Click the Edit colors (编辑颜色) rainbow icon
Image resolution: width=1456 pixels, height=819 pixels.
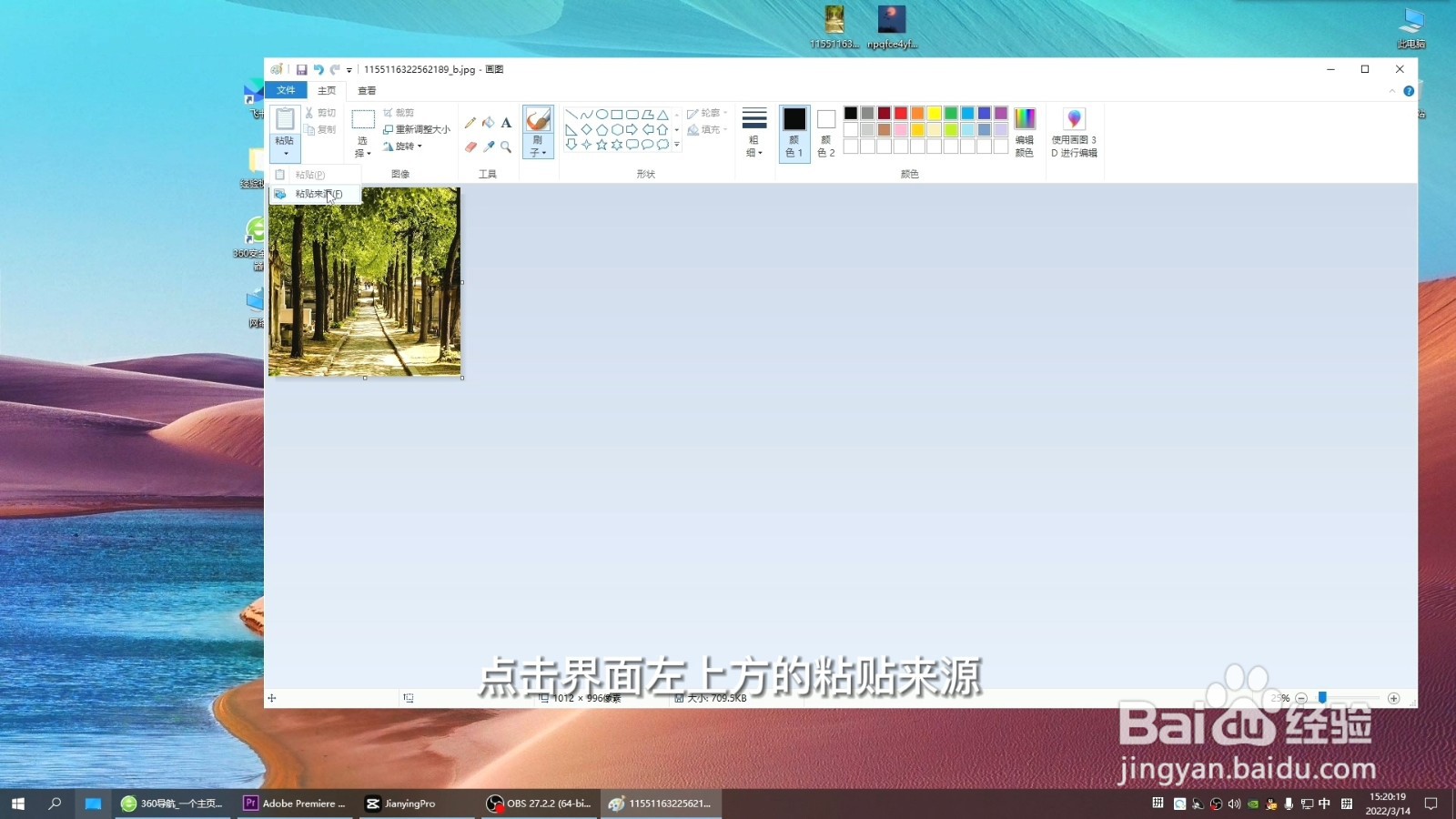[x=1025, y=119]
